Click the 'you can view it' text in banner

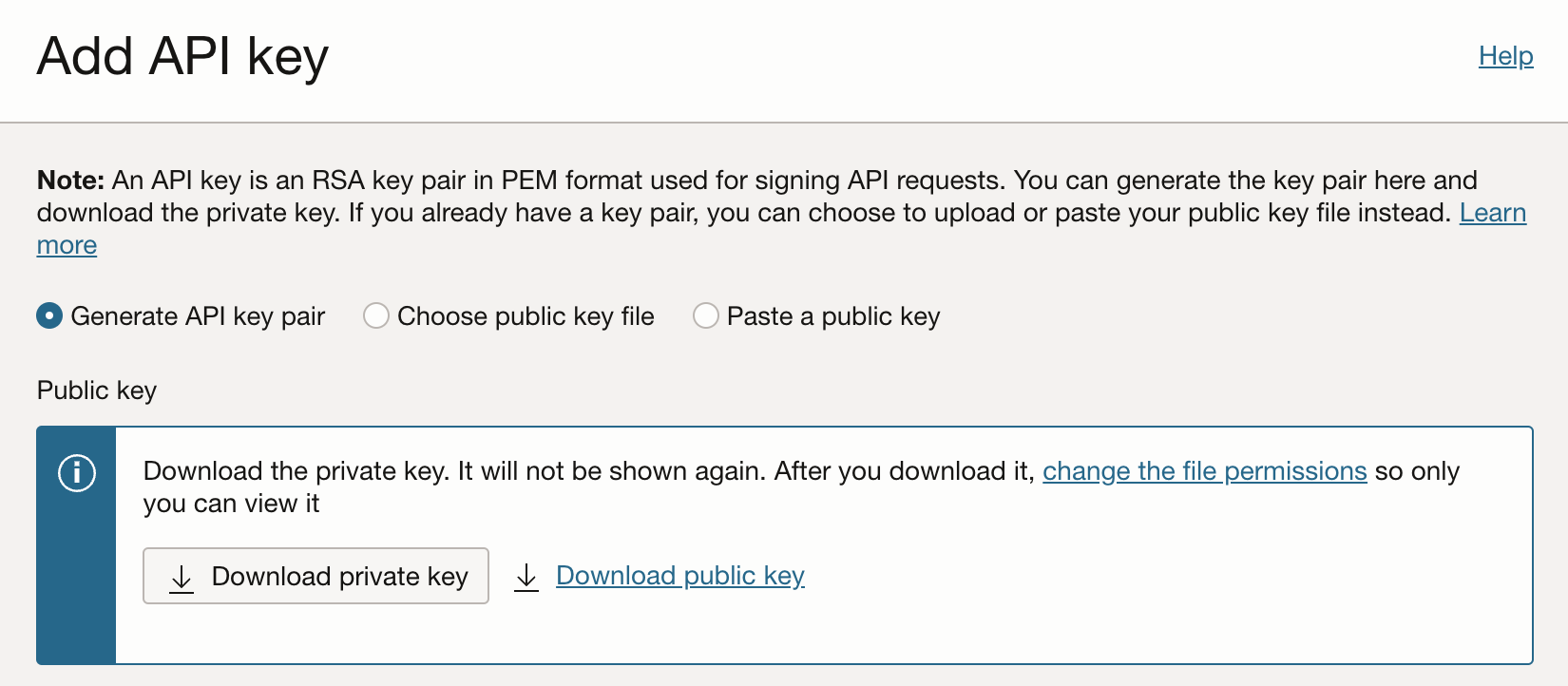[231, 504]
